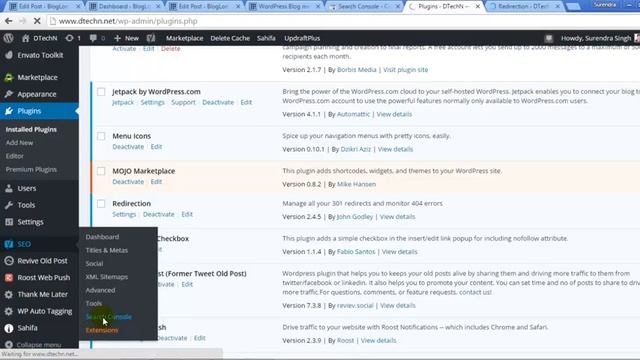
Task: Click the browser back arrow
Action: pos(8,21)
